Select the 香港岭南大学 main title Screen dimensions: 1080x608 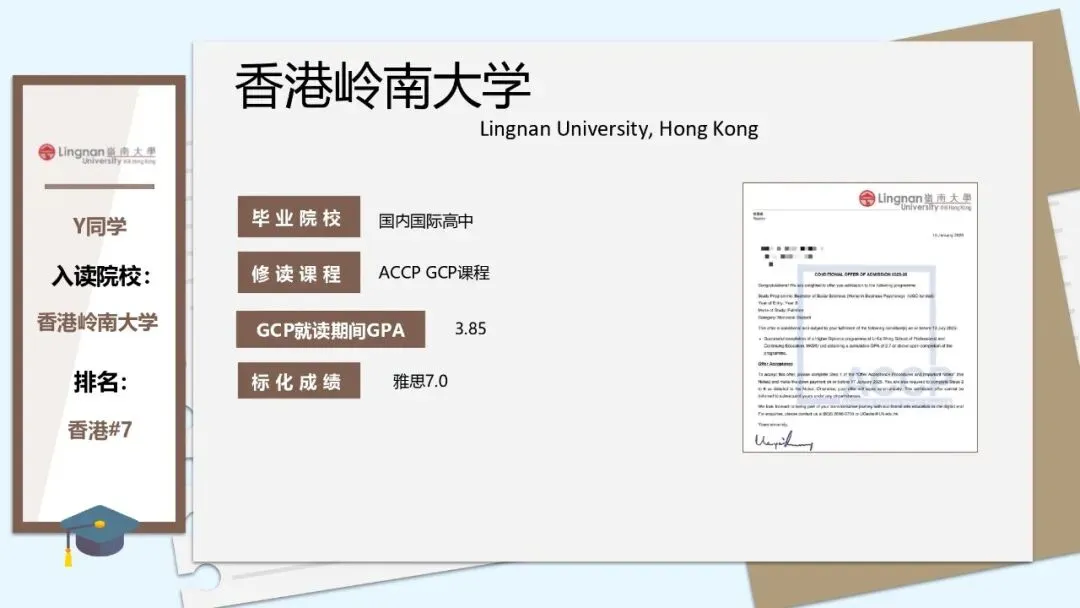click(383, 85)
